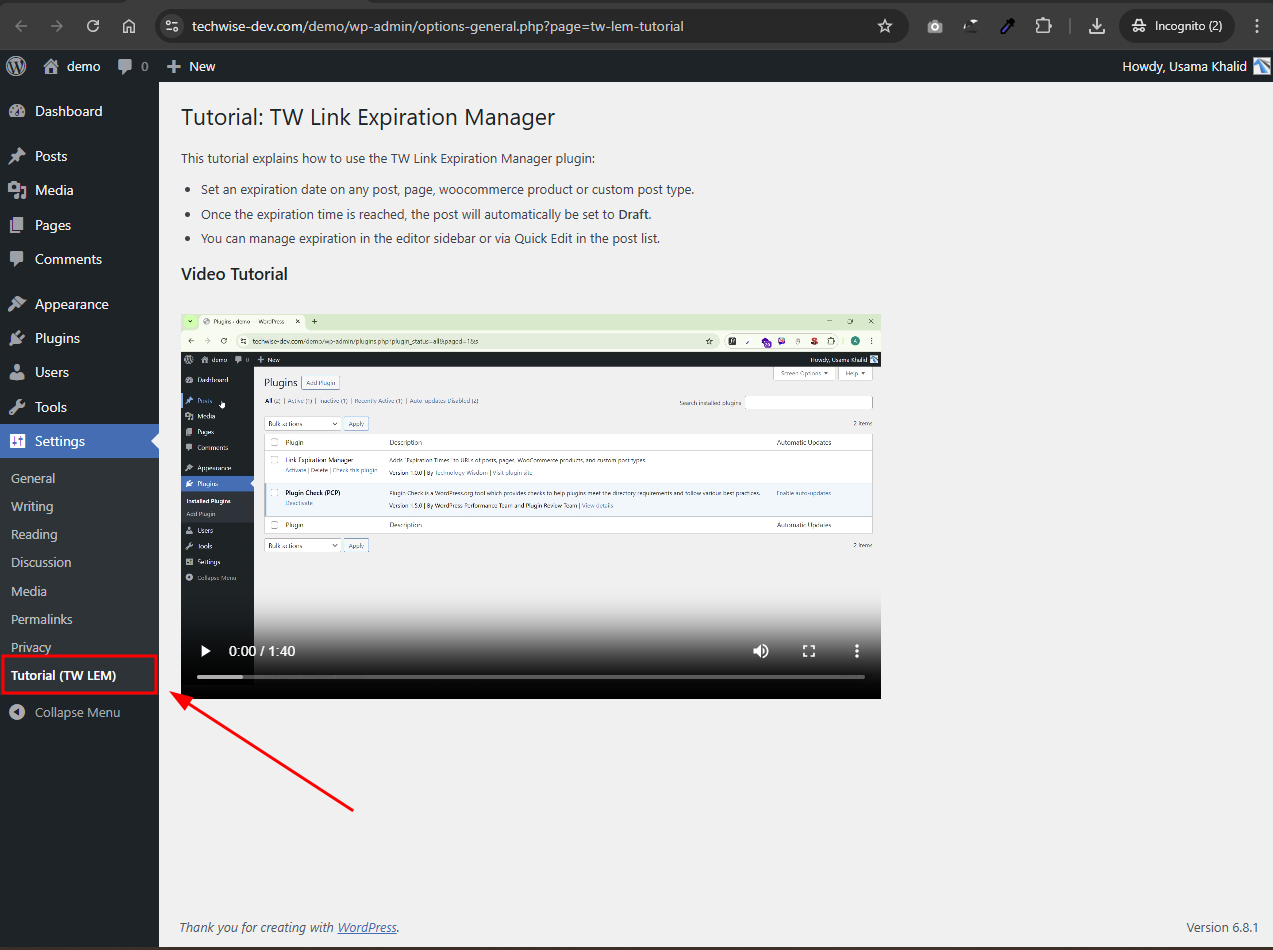The image size is (1273, 950).
Task: Open video more options menu
Action: tap(857, 651)
